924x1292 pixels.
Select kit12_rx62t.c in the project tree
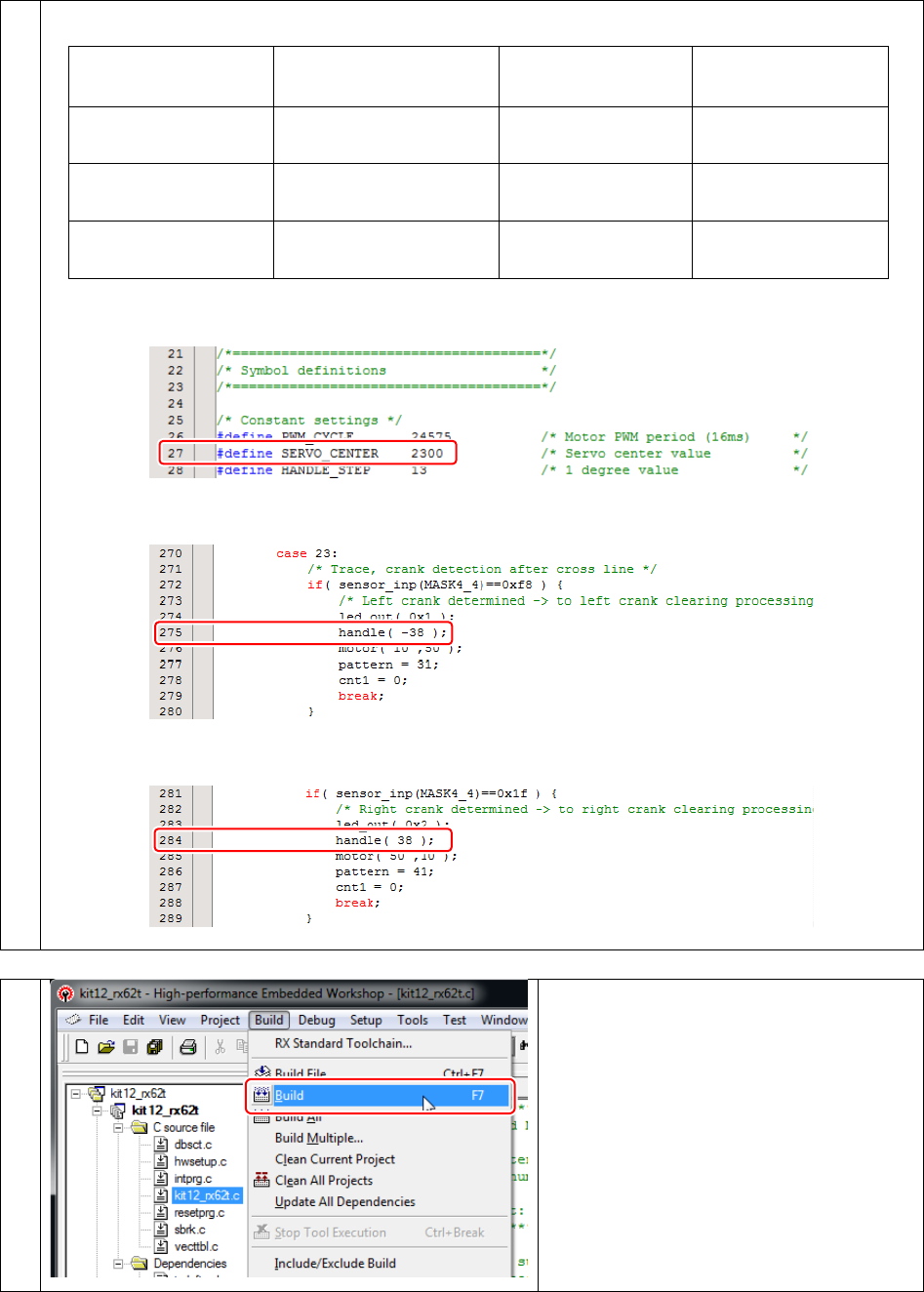pos(207,1195)
